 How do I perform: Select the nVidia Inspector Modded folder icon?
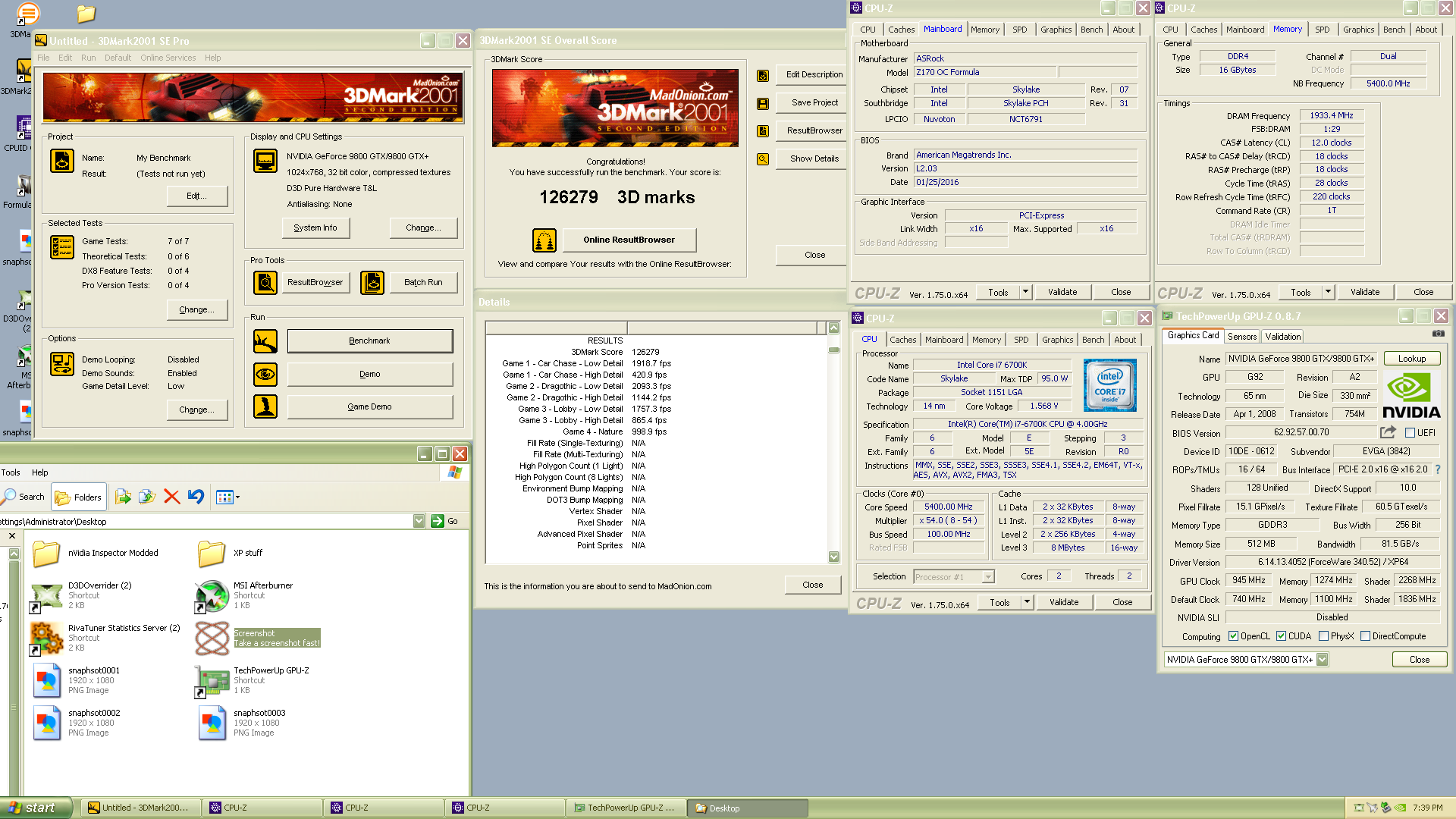46,554
